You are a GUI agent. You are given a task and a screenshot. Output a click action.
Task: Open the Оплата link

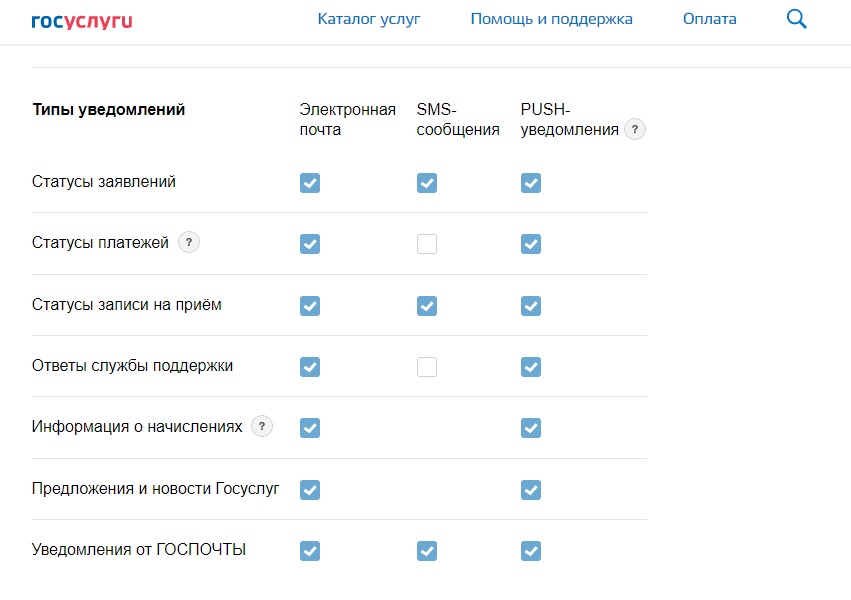709,19
